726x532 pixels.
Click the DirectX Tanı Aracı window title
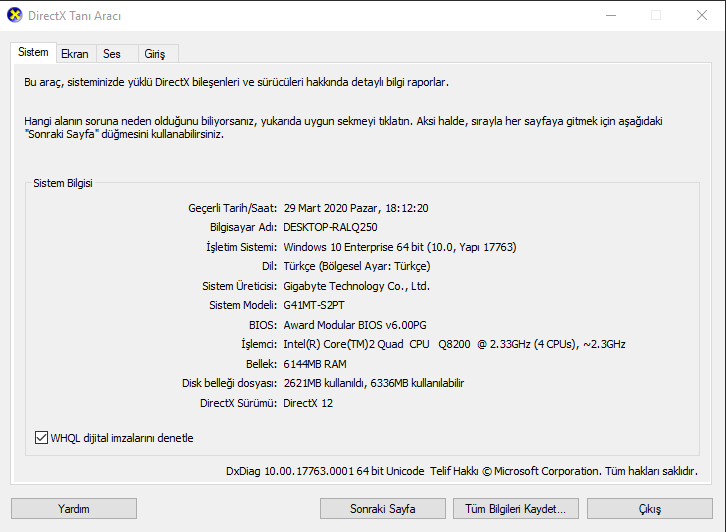point(75,16)
